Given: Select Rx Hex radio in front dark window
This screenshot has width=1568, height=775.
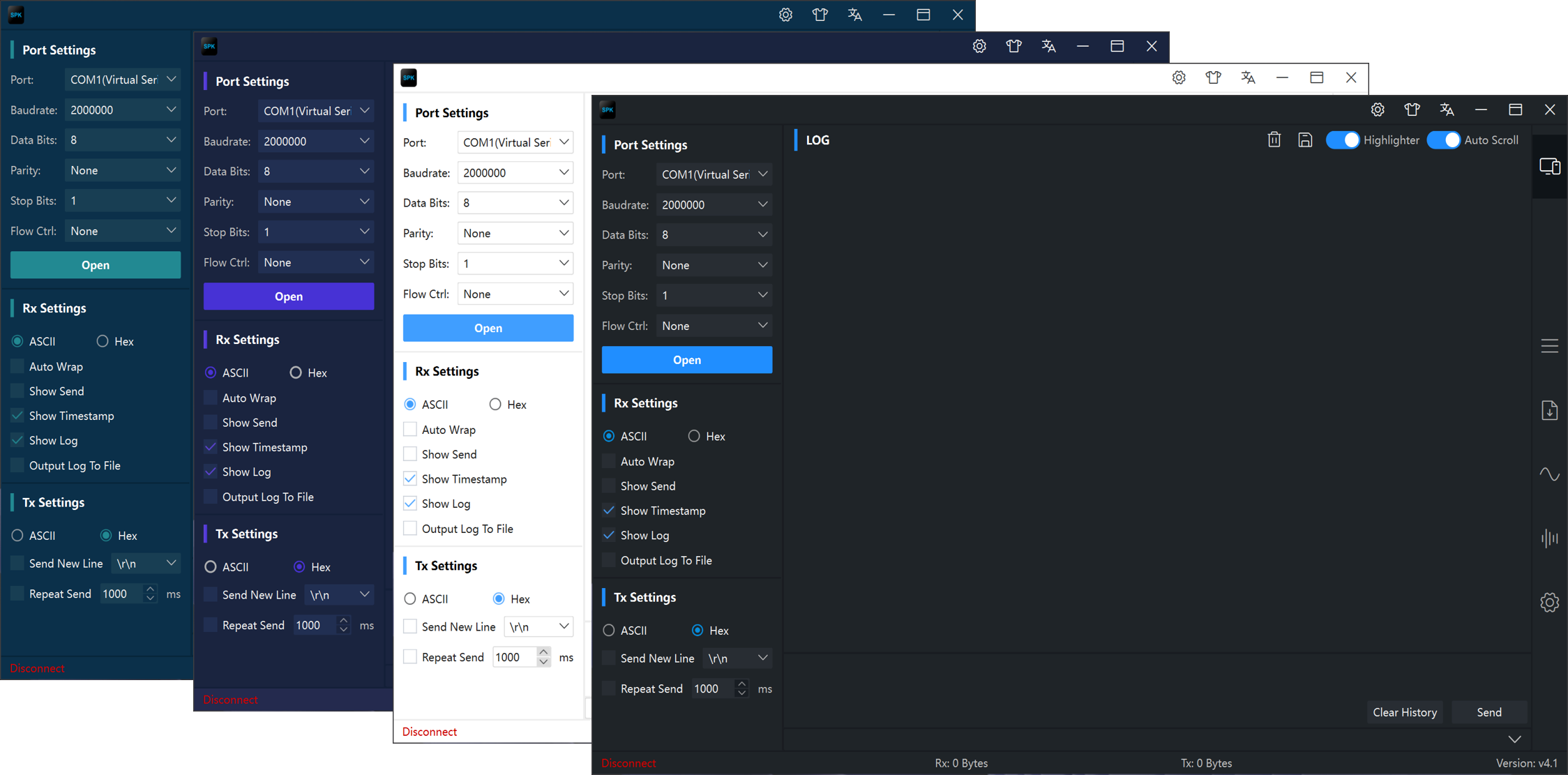Looking at the screenshot, I should (x=694, y=436).
